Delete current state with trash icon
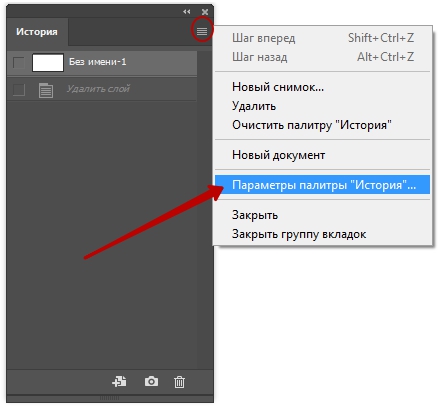The height and width of the screenshot is (409, 439). (x=179, y=382)
